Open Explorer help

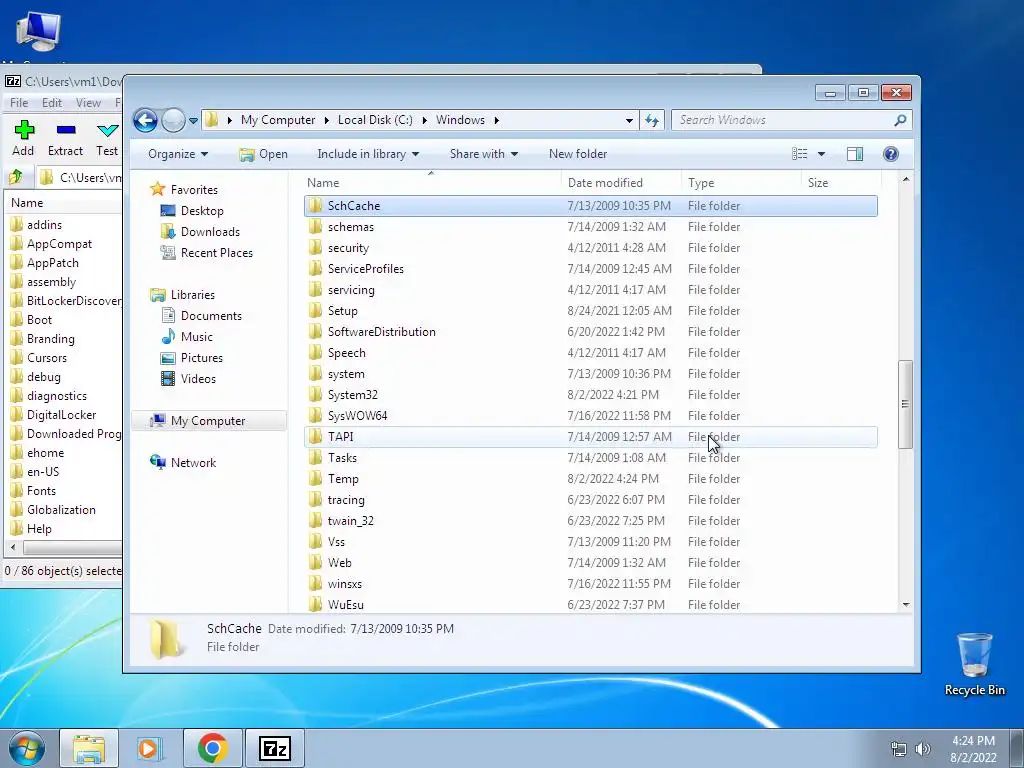point(891,154)
